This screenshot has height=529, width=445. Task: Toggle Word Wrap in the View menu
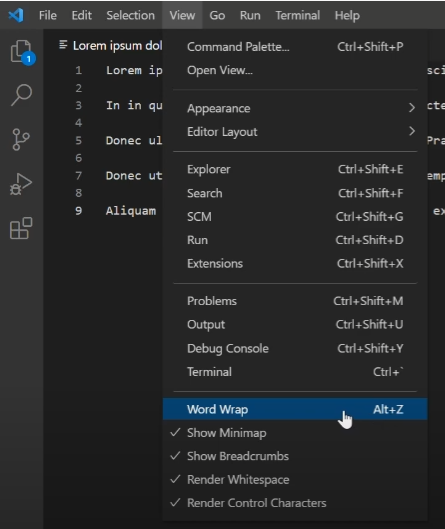tap(295, 409)
